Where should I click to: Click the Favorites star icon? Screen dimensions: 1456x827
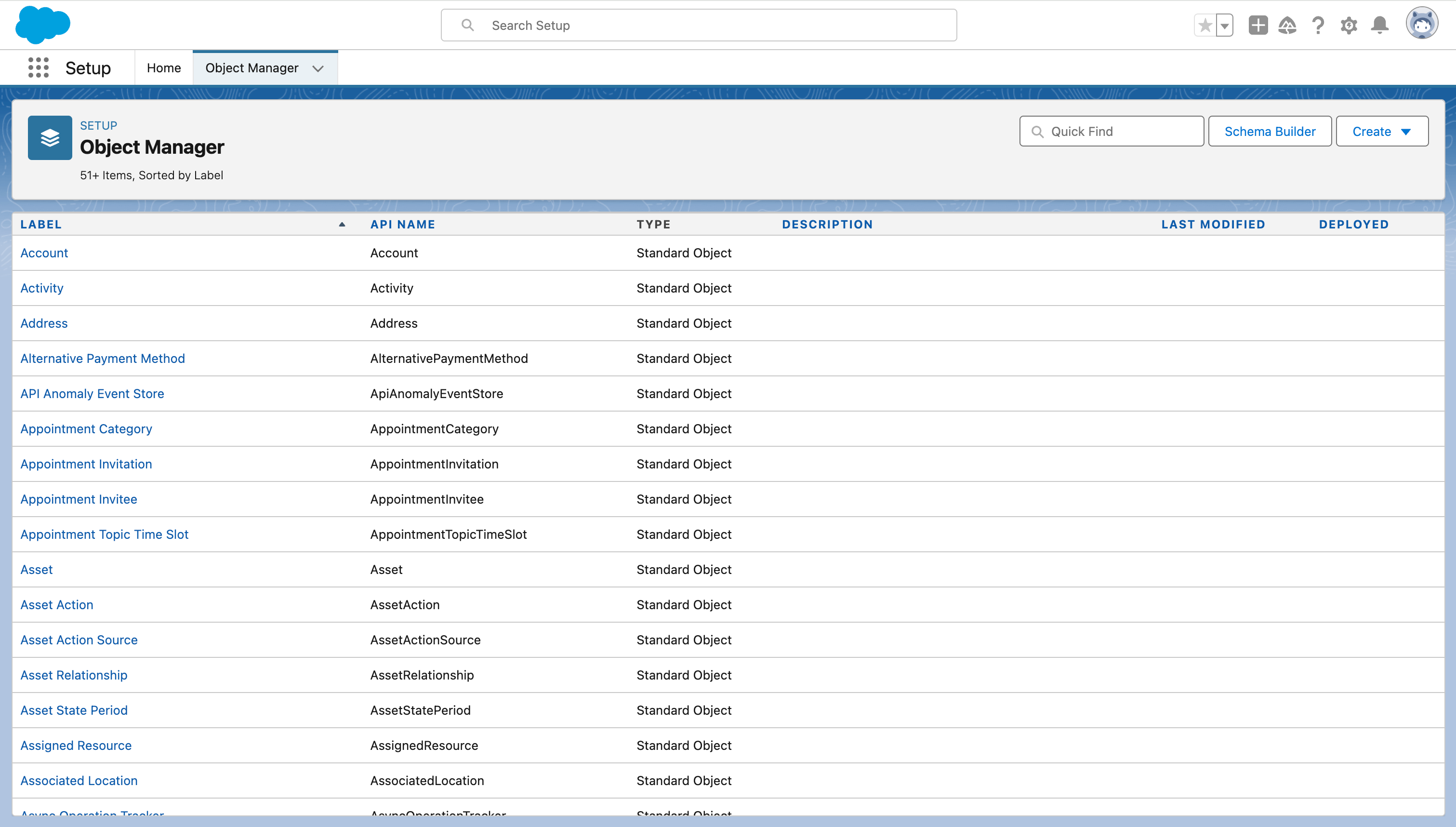coord(1205,26)
